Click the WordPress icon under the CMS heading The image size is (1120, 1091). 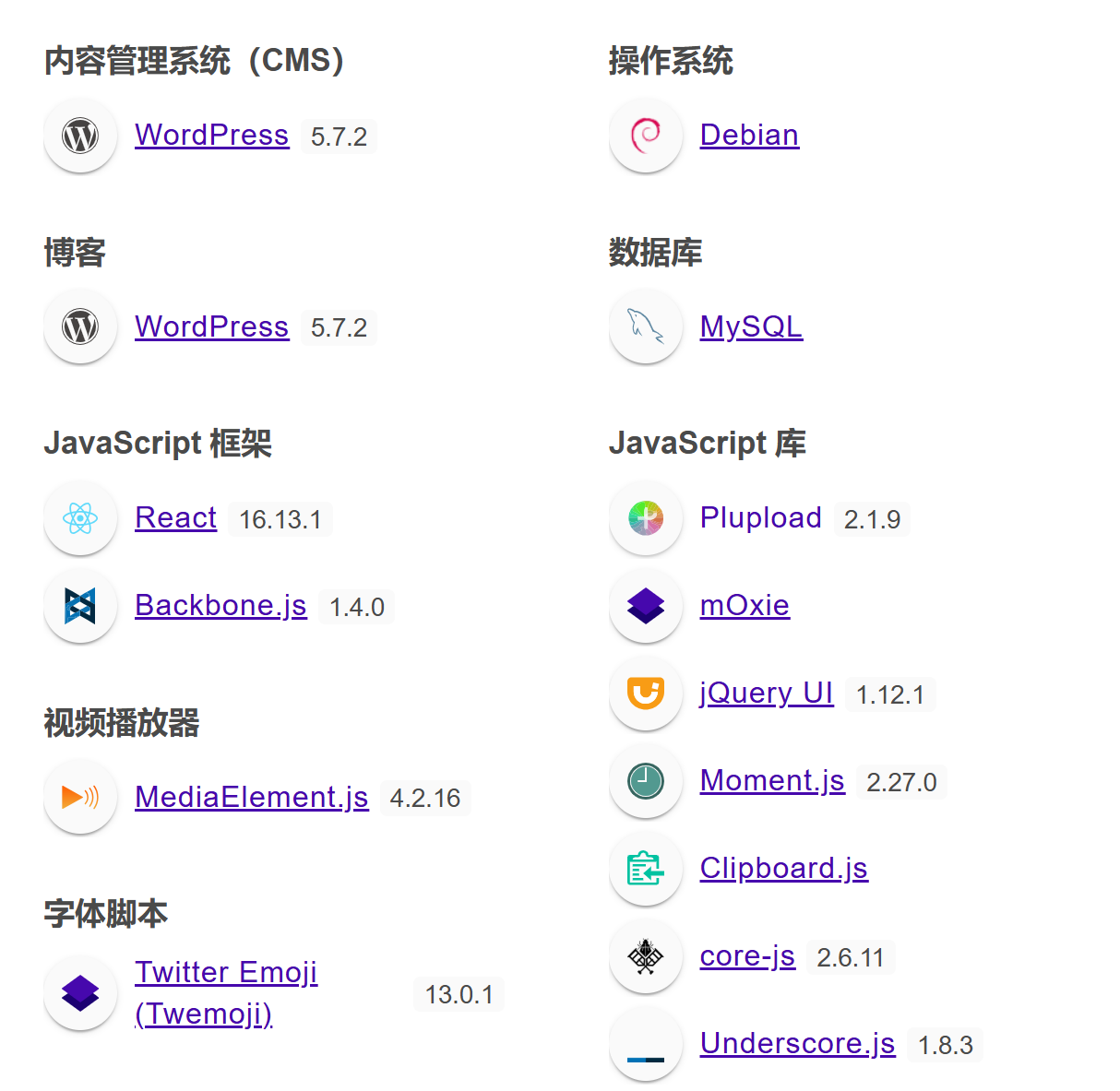tap(80, 136)
